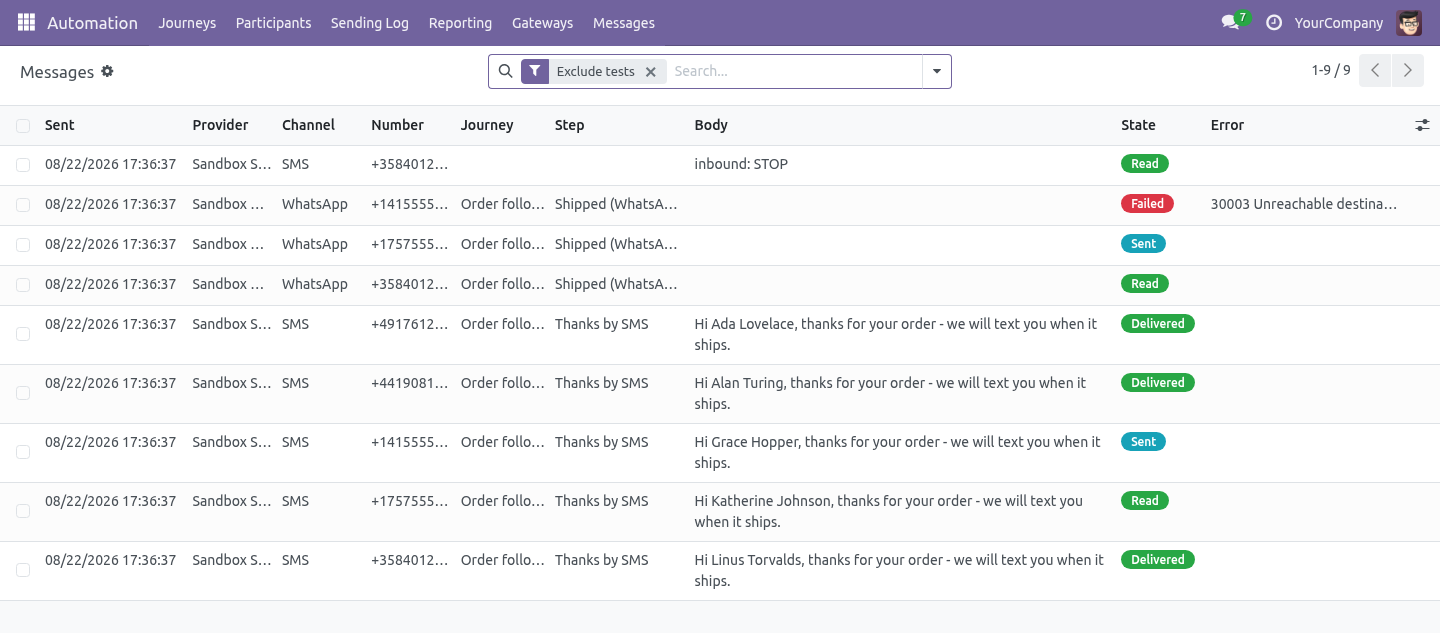Open the Journeys menu
The width and height of the screenshot is (1440, 633).
[187, 22]
